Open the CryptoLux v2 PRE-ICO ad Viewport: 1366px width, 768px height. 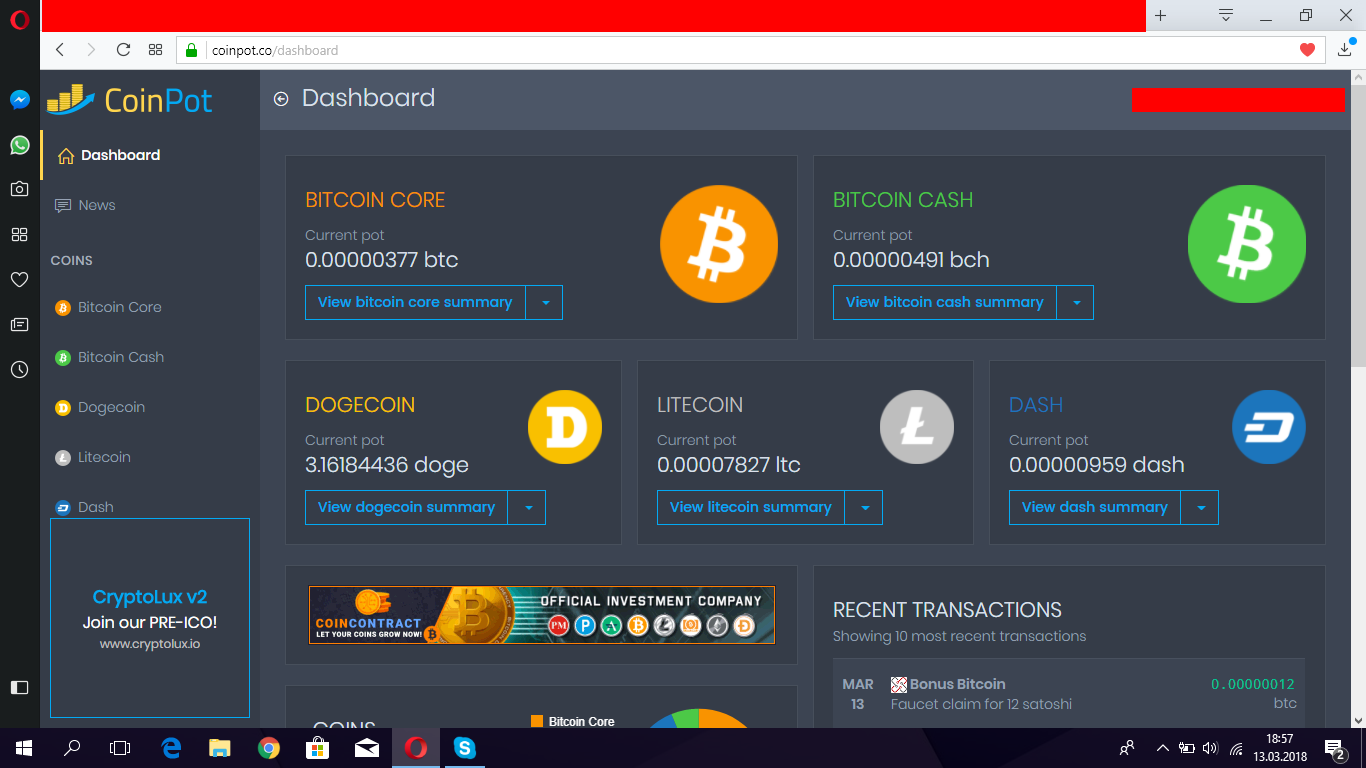150,618
